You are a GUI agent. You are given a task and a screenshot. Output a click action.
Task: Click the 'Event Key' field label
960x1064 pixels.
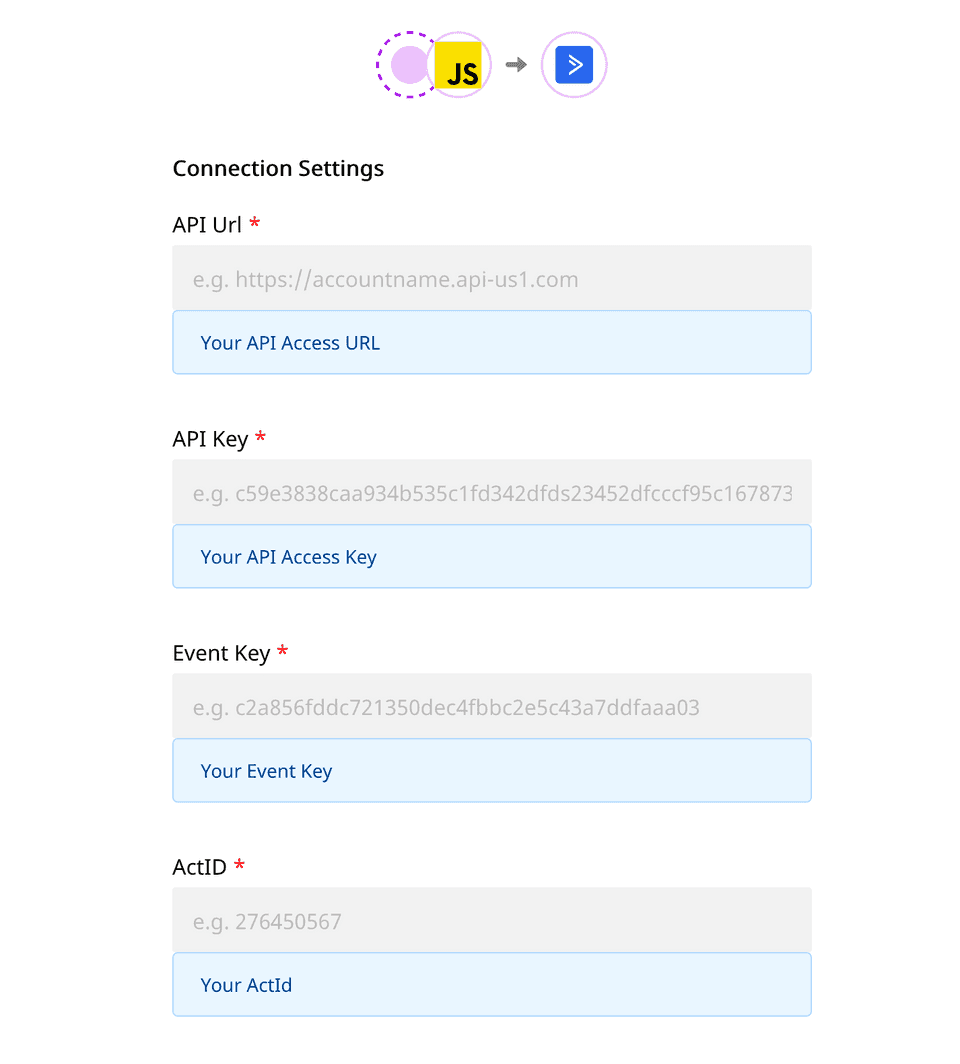pos(221,653)
